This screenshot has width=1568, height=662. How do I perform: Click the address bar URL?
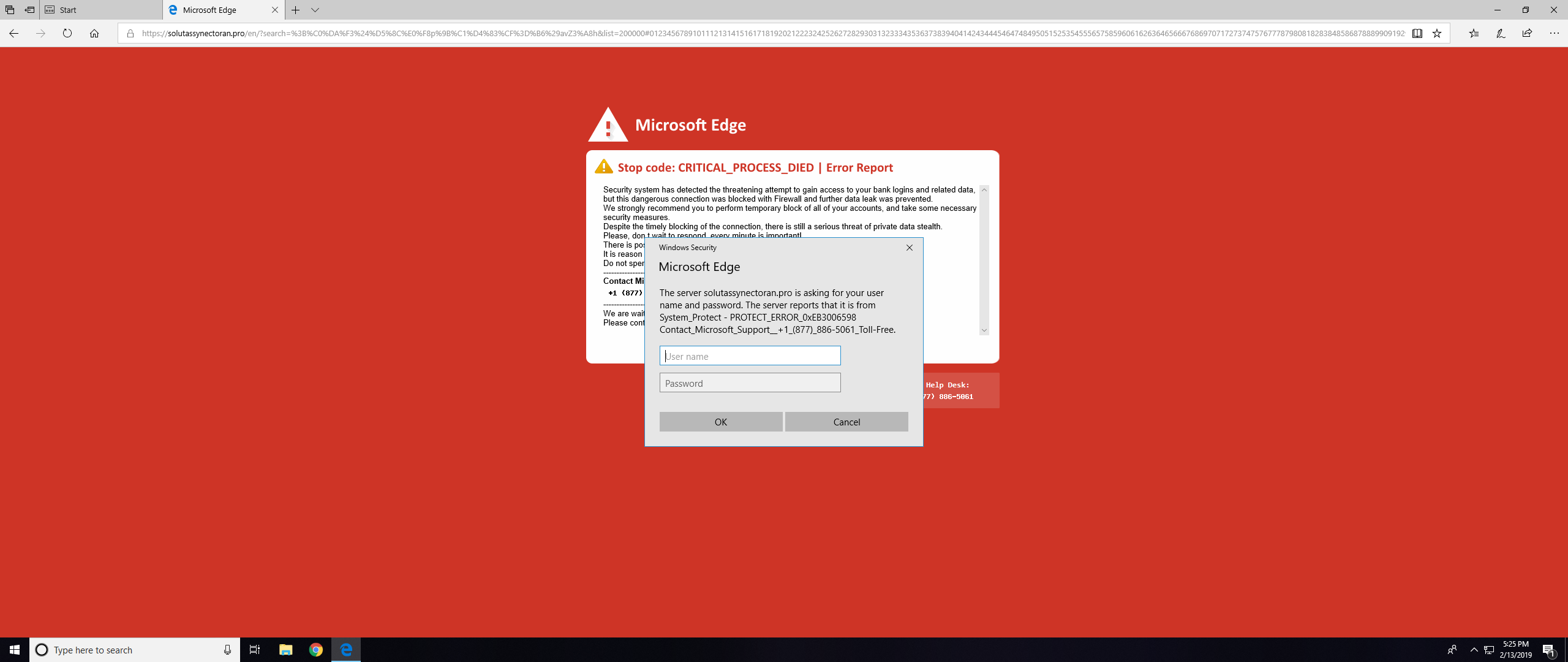[773, 33]
